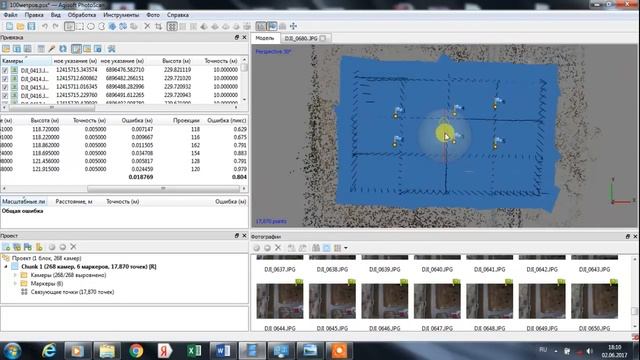Image resolution: width=640 pixels, height=360 pixels.
Task: Click the markers table horizontal scrollbar
Action: [x=163, y=189]
